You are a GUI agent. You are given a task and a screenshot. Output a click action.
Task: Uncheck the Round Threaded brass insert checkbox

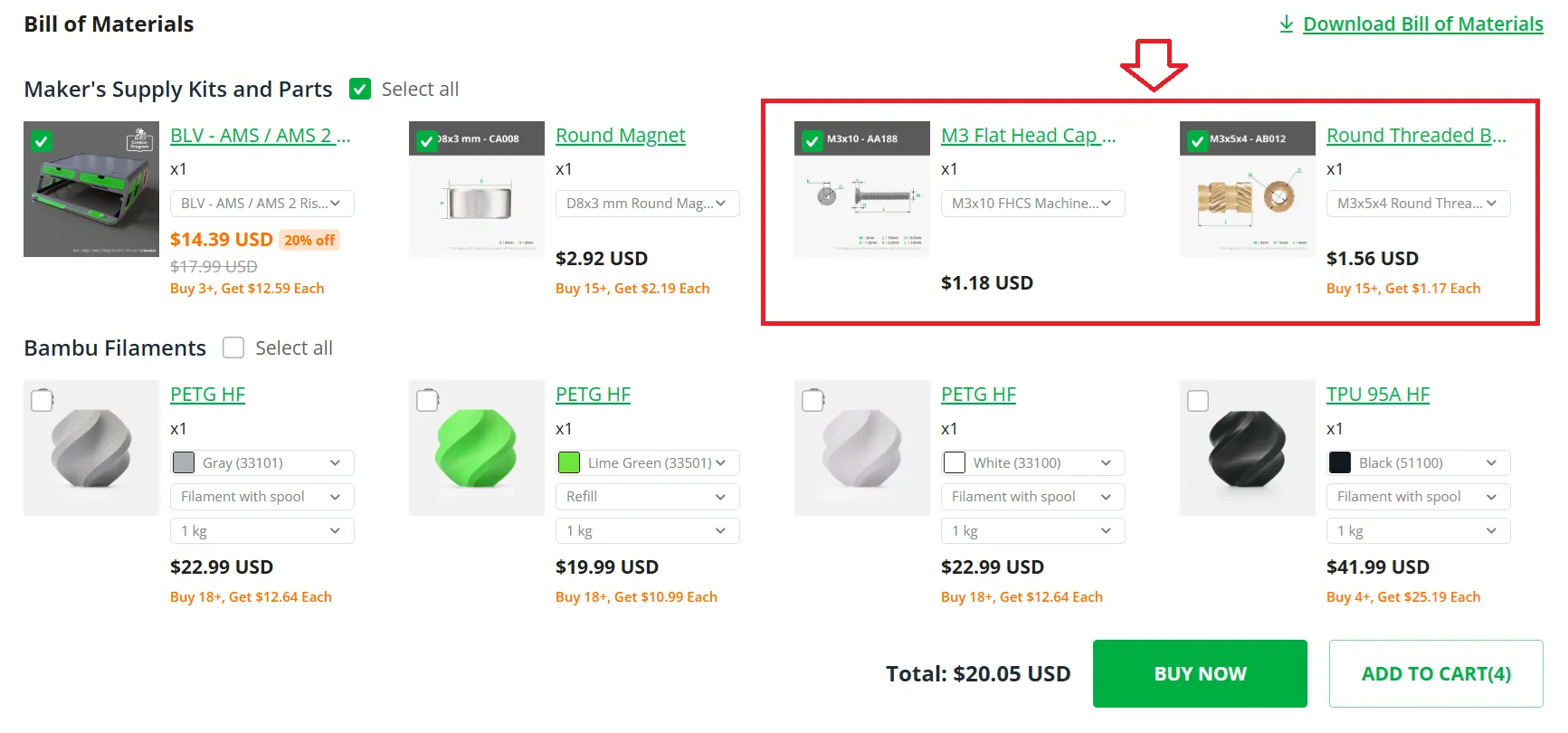click(x=1198, y=140)
